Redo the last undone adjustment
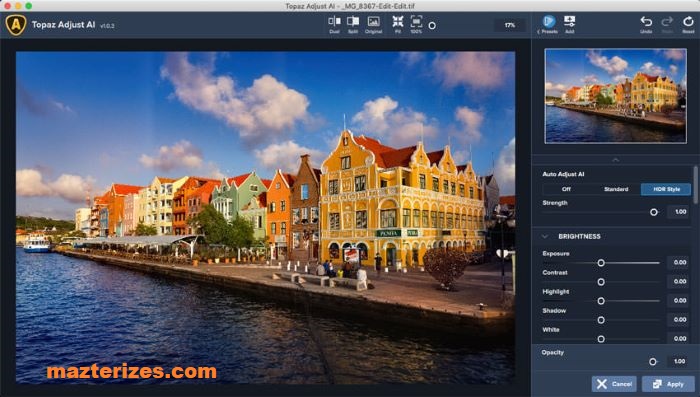The height and width of the screenshot is (397, 700). click(667, 25)
